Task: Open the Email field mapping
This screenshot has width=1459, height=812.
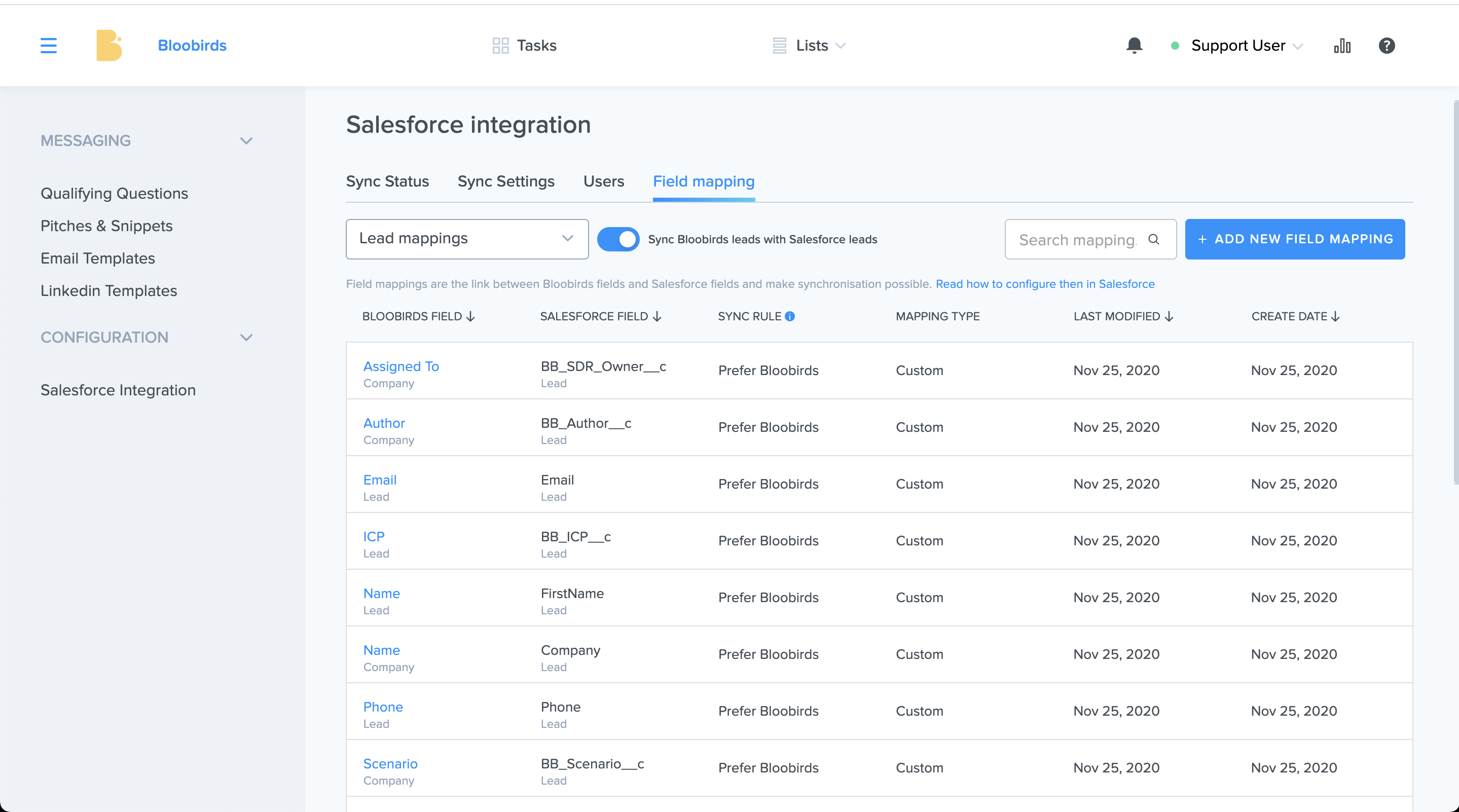Action: (x=380, y=479)
